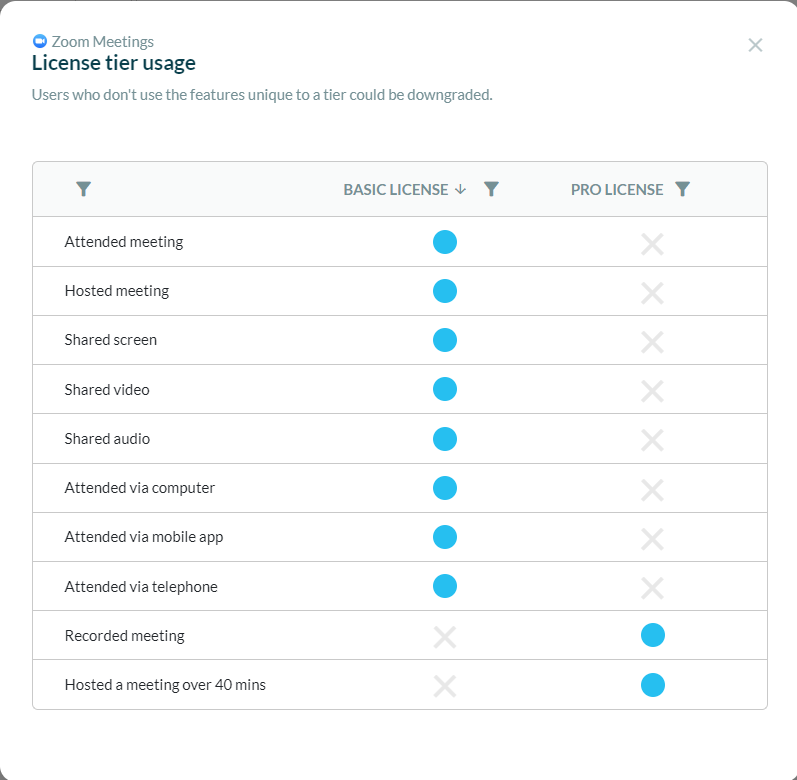
Task: Click the Zoom Meetings logo icon
Action: click(x=40, y=42)
